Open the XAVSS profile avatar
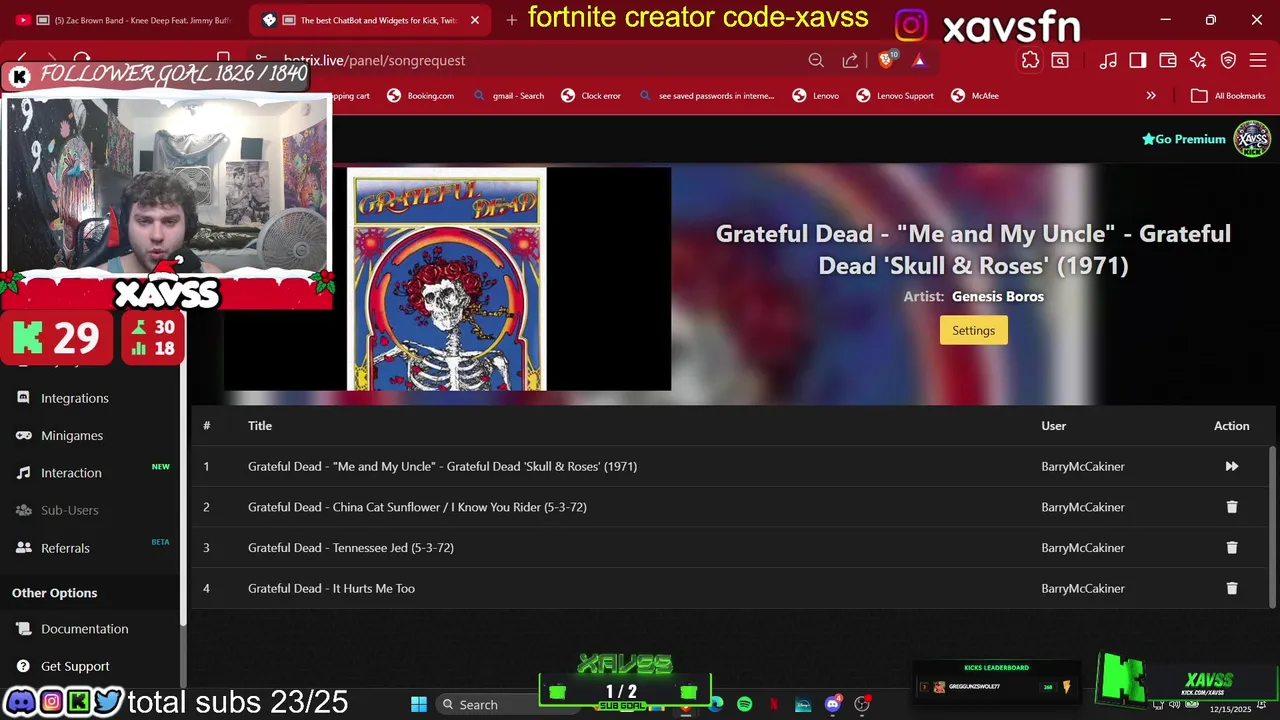Screen dimensions: 1280x720 pyautogui.click(x=1252, y=139)
